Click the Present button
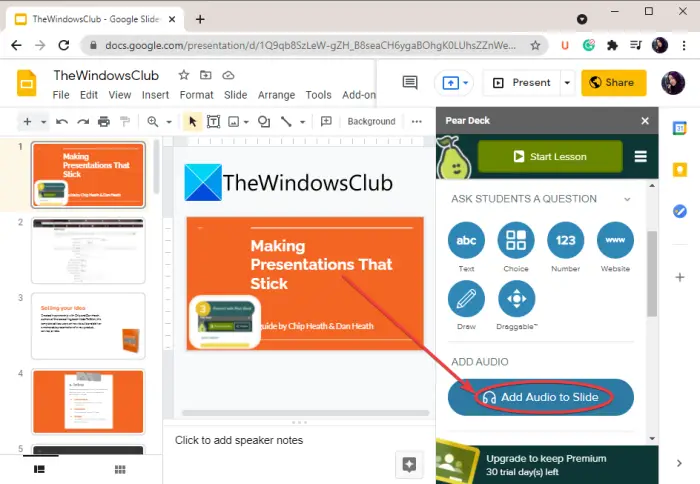The width and height of the screenshot is (700, 484). [x=522, y=83]
